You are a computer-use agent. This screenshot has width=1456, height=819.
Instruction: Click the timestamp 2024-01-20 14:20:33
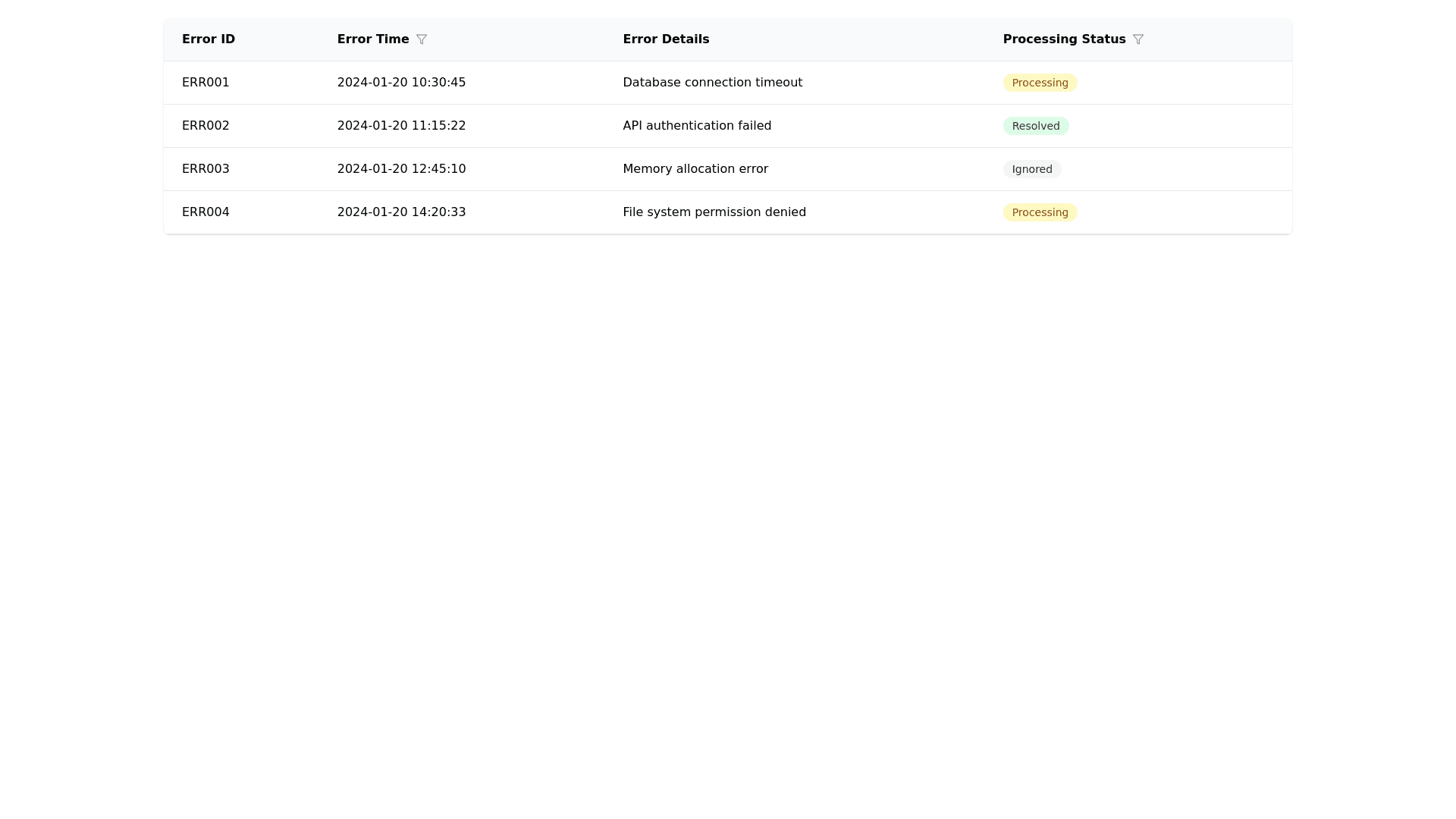pos(401,212)
